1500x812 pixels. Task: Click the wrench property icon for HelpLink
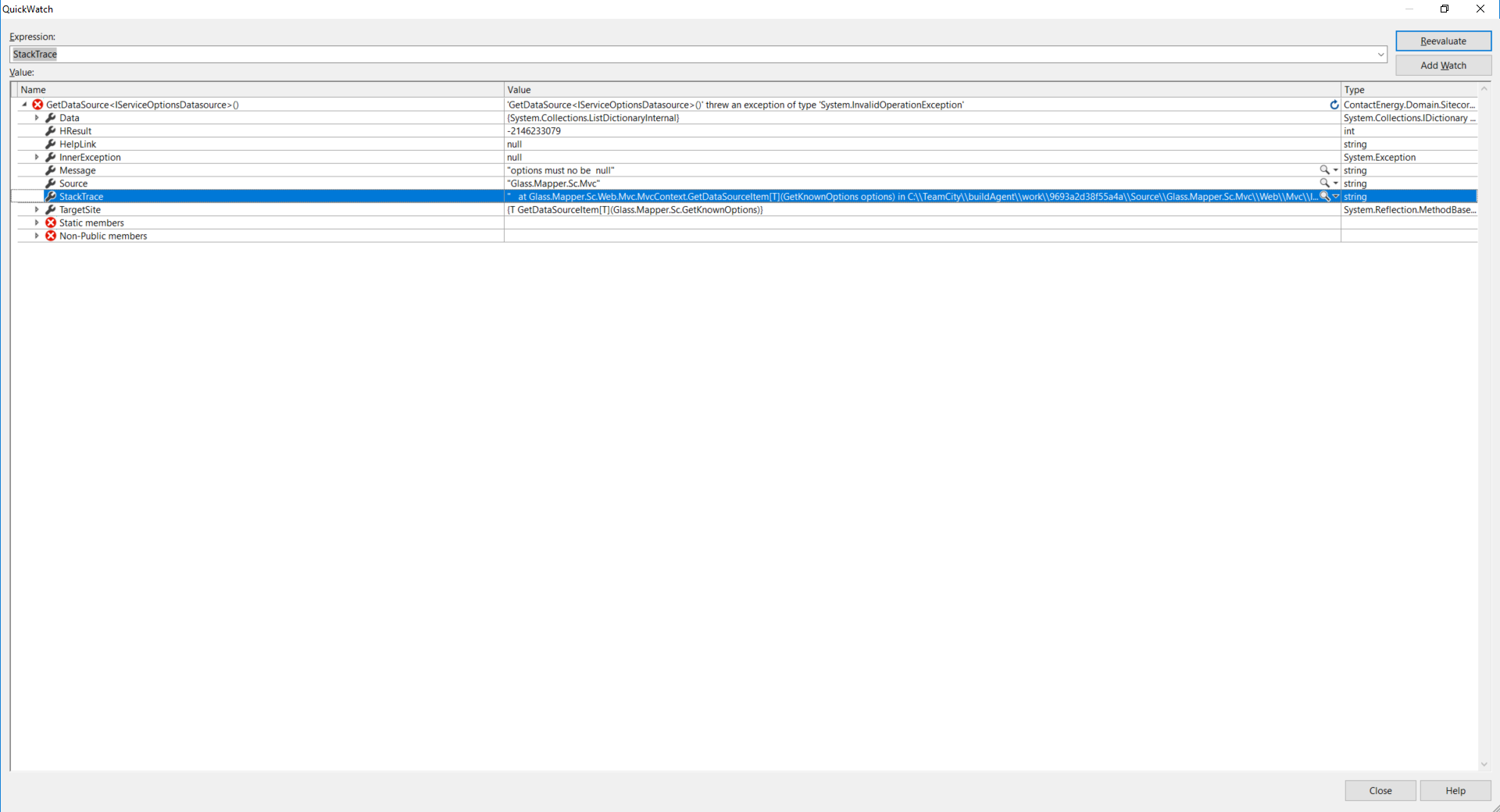coord(51,144)
